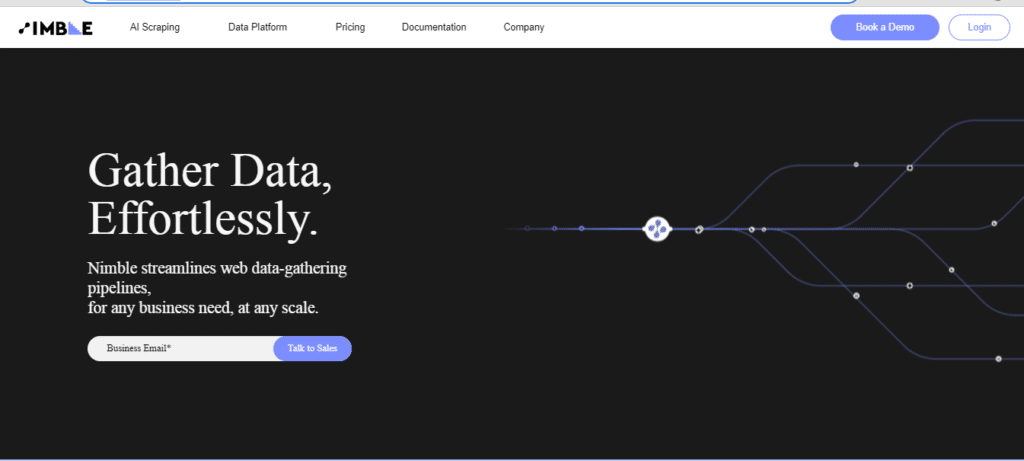The image size is (1024, 461).
Task: Click the browser address bar at the top
Action: [470, 1]
